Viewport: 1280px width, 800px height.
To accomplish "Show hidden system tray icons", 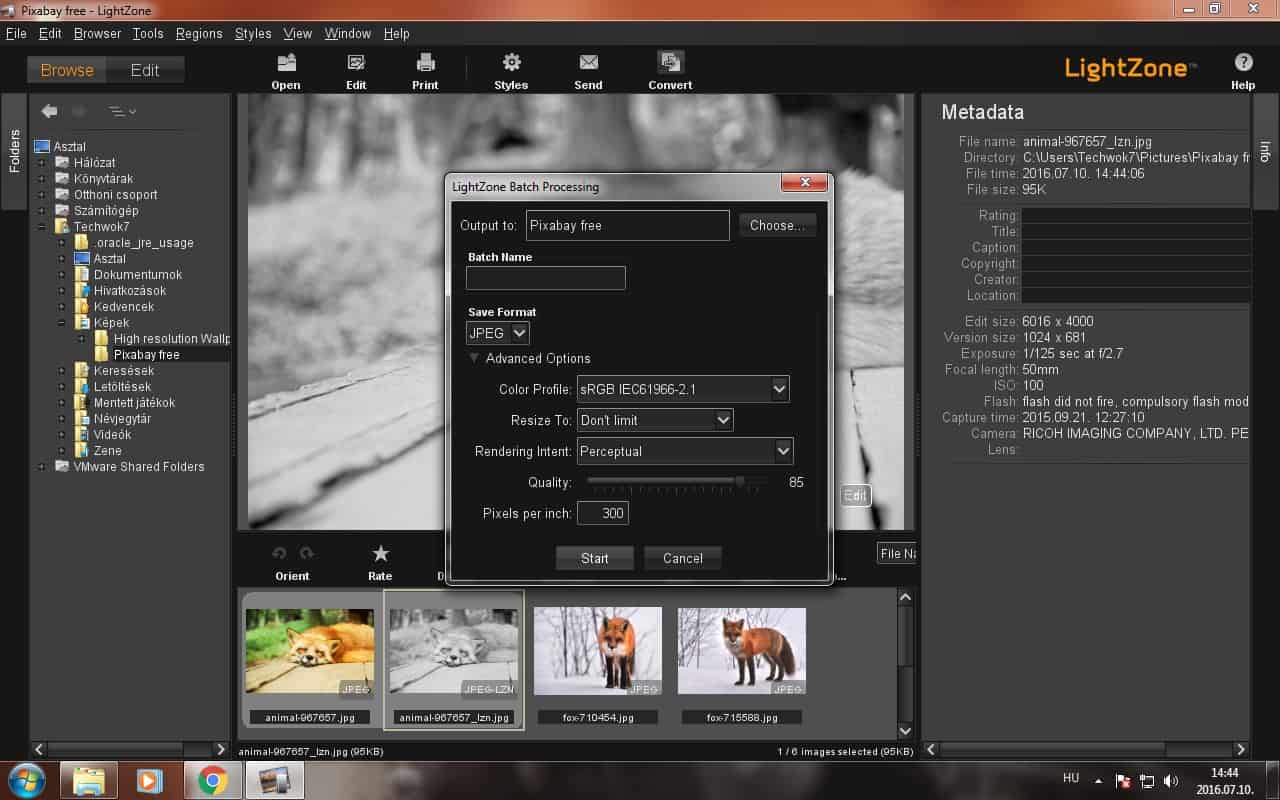I will (x=1099, y=780).
